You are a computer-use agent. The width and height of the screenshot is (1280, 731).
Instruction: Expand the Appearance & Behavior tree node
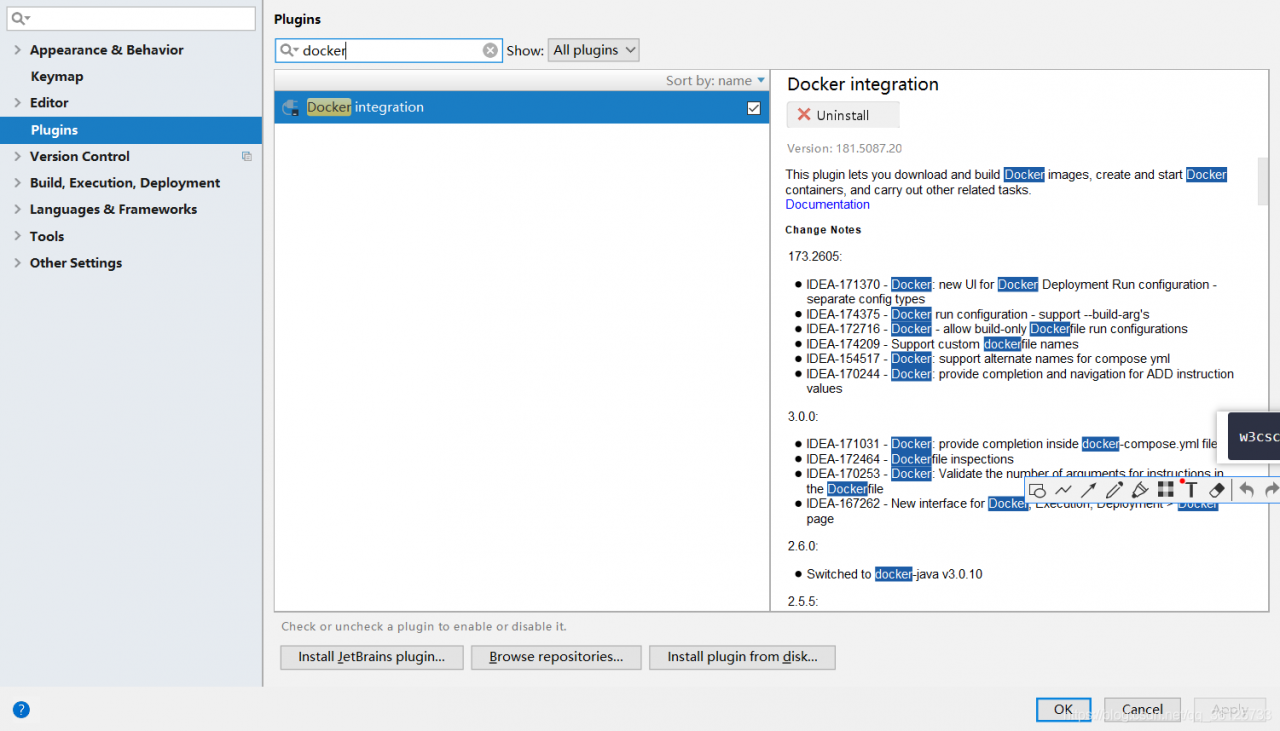[17, 50]
